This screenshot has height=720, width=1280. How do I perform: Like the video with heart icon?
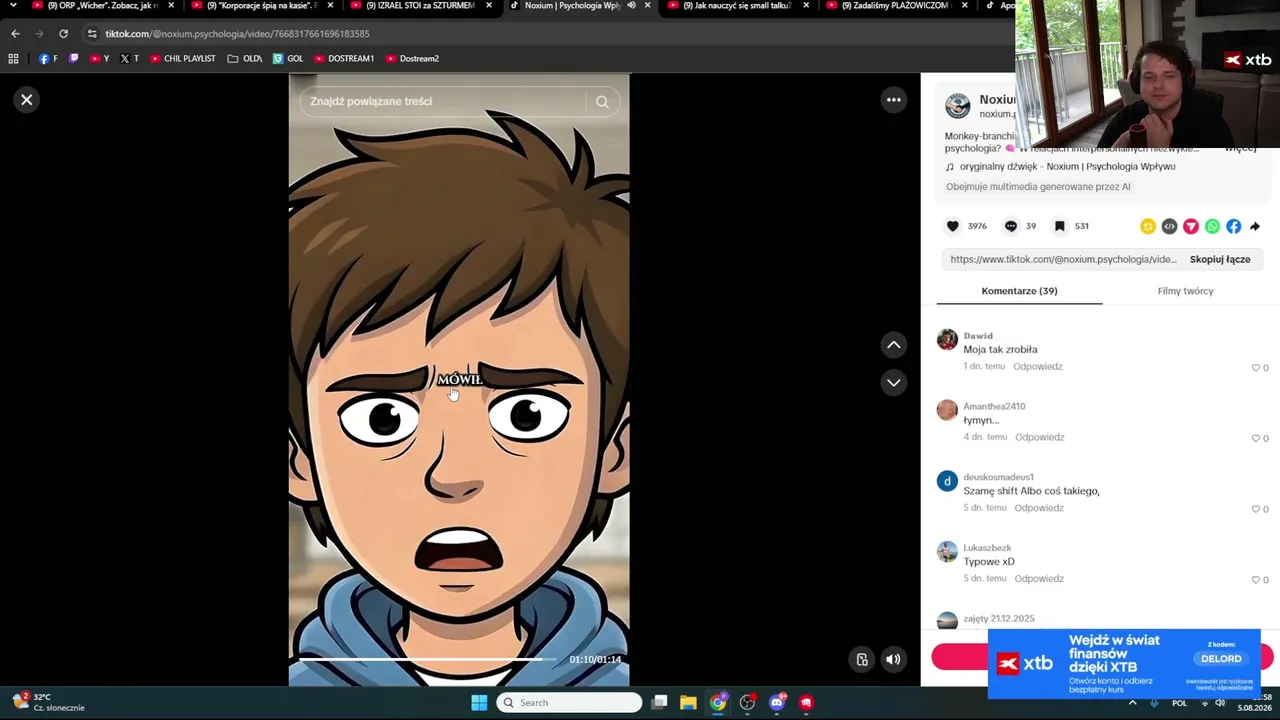click(x=953, y=226)
